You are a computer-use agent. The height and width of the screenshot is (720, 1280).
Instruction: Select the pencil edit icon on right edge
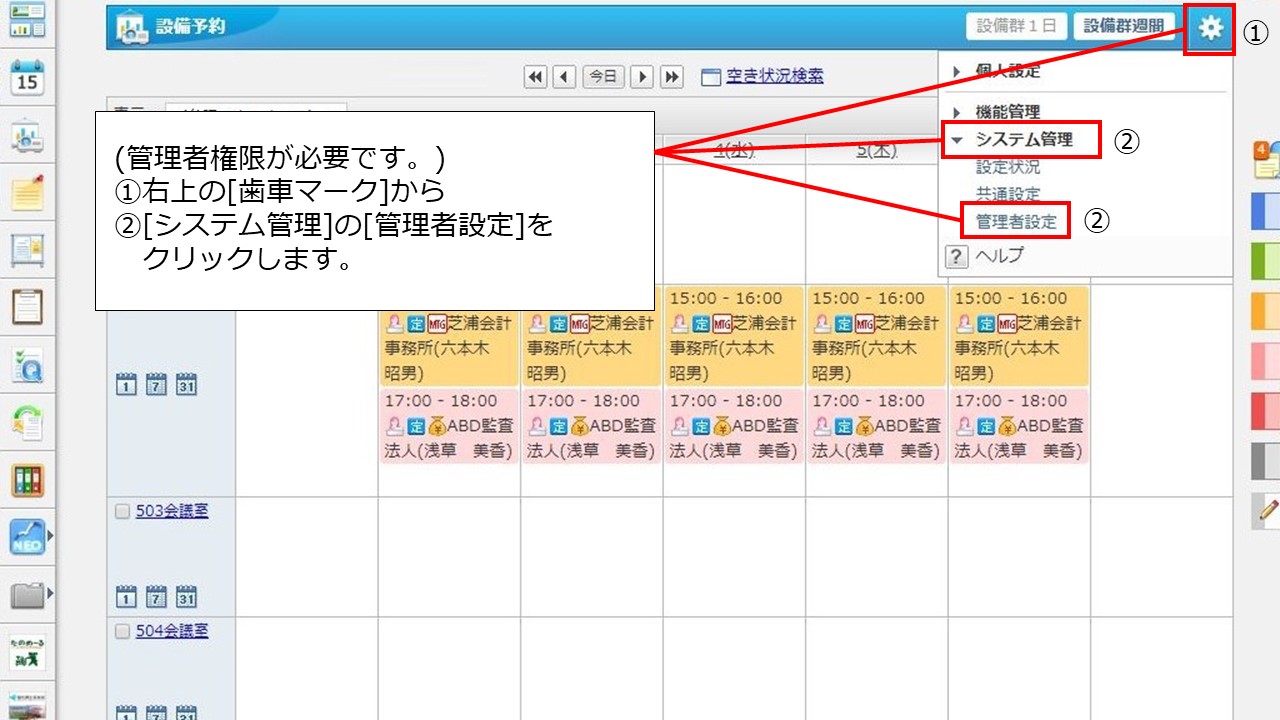pos(1267,511)
